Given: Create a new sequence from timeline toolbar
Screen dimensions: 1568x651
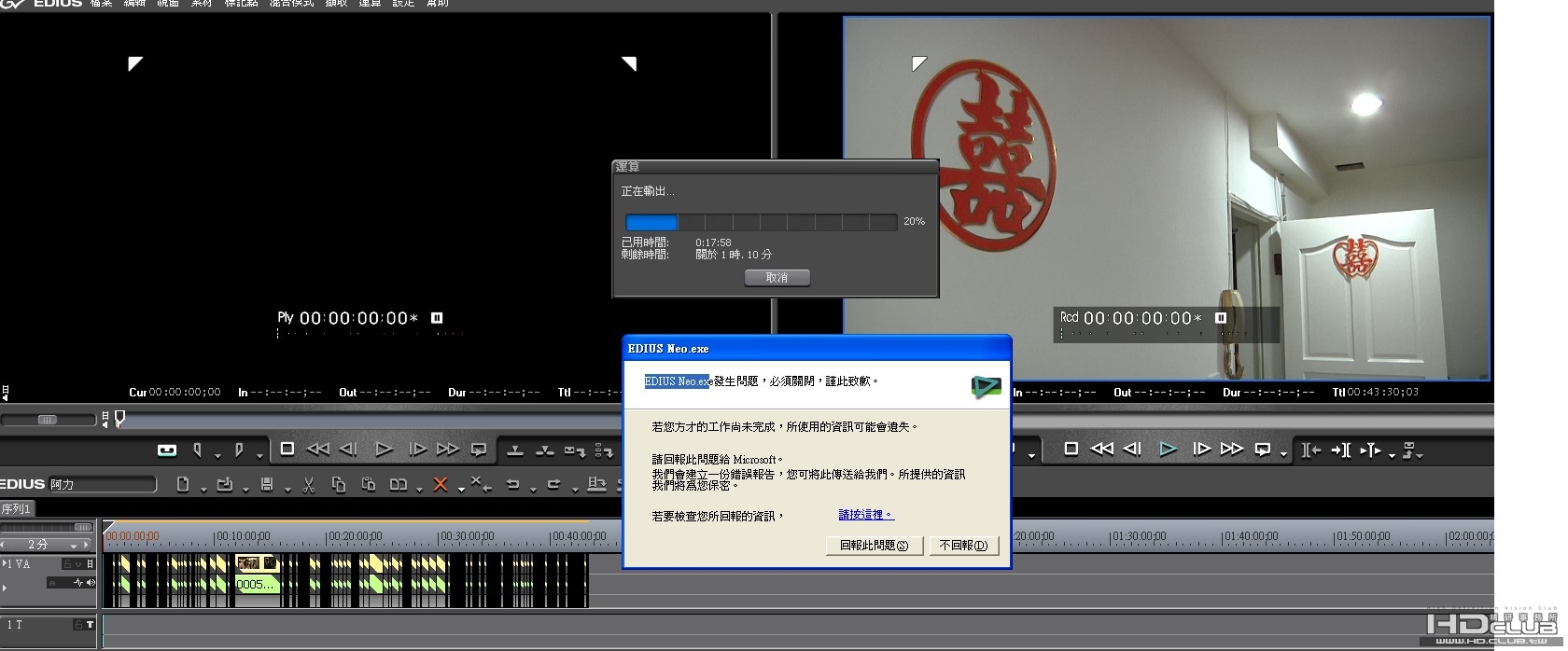Looking at the screenshot, I should (183, 484).
